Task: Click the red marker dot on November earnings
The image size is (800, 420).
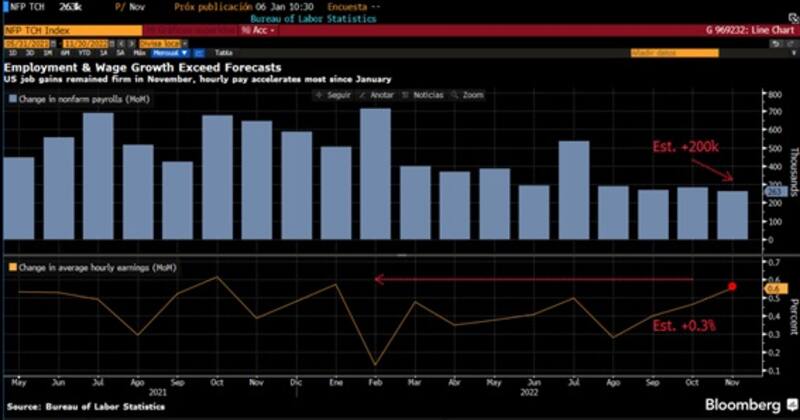Action: [732, 286]
